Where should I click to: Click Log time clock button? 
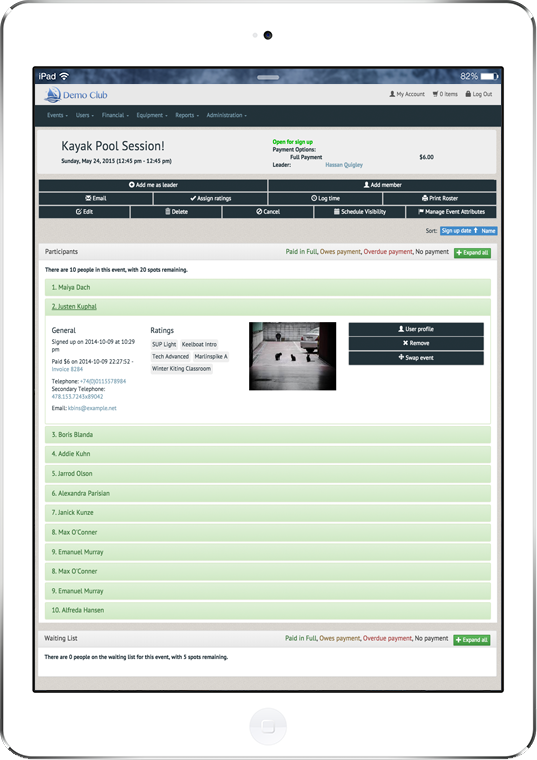pyautogui.click(x=325, y=198)
